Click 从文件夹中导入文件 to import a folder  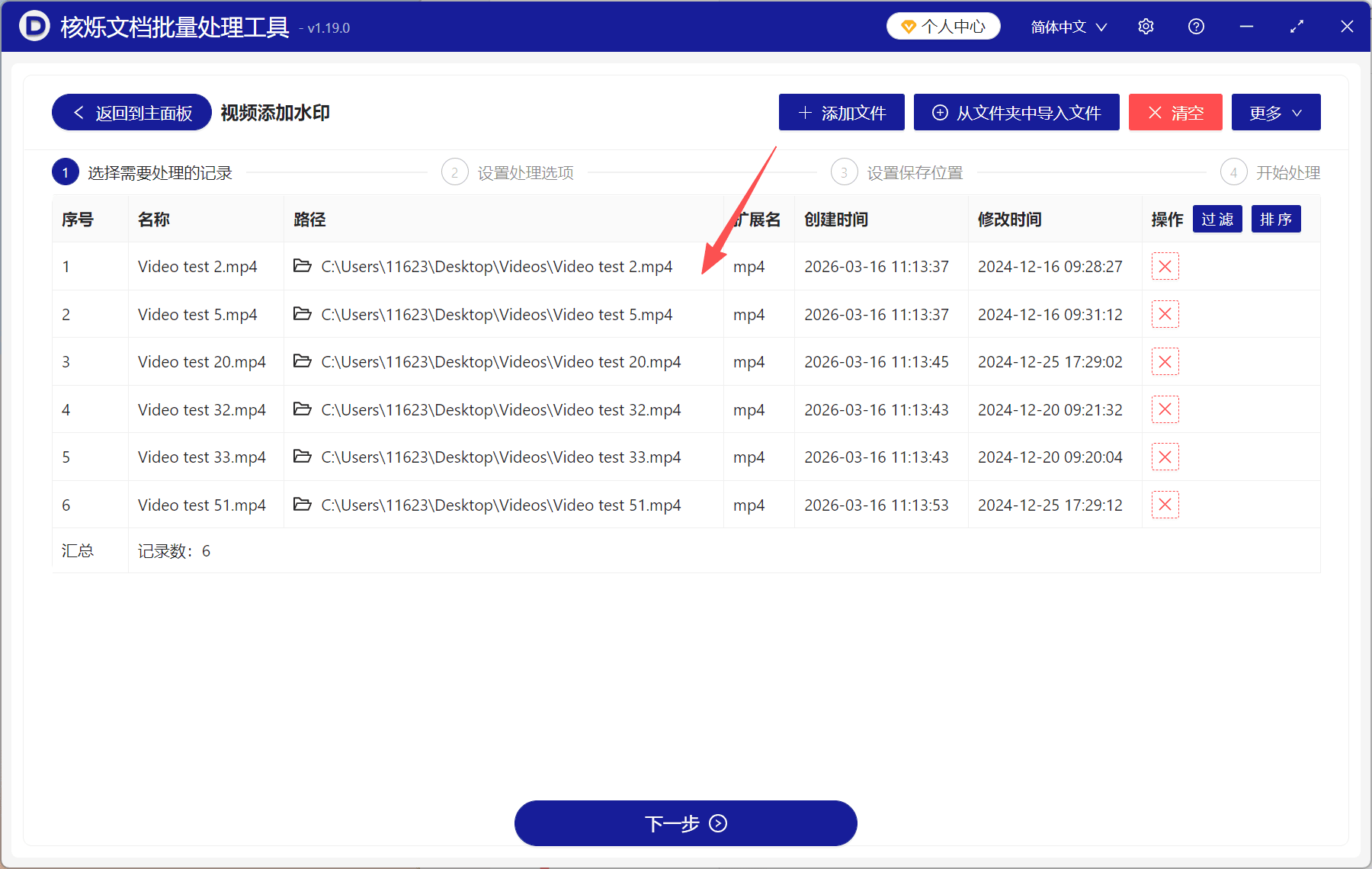(x=1016, y=112)
